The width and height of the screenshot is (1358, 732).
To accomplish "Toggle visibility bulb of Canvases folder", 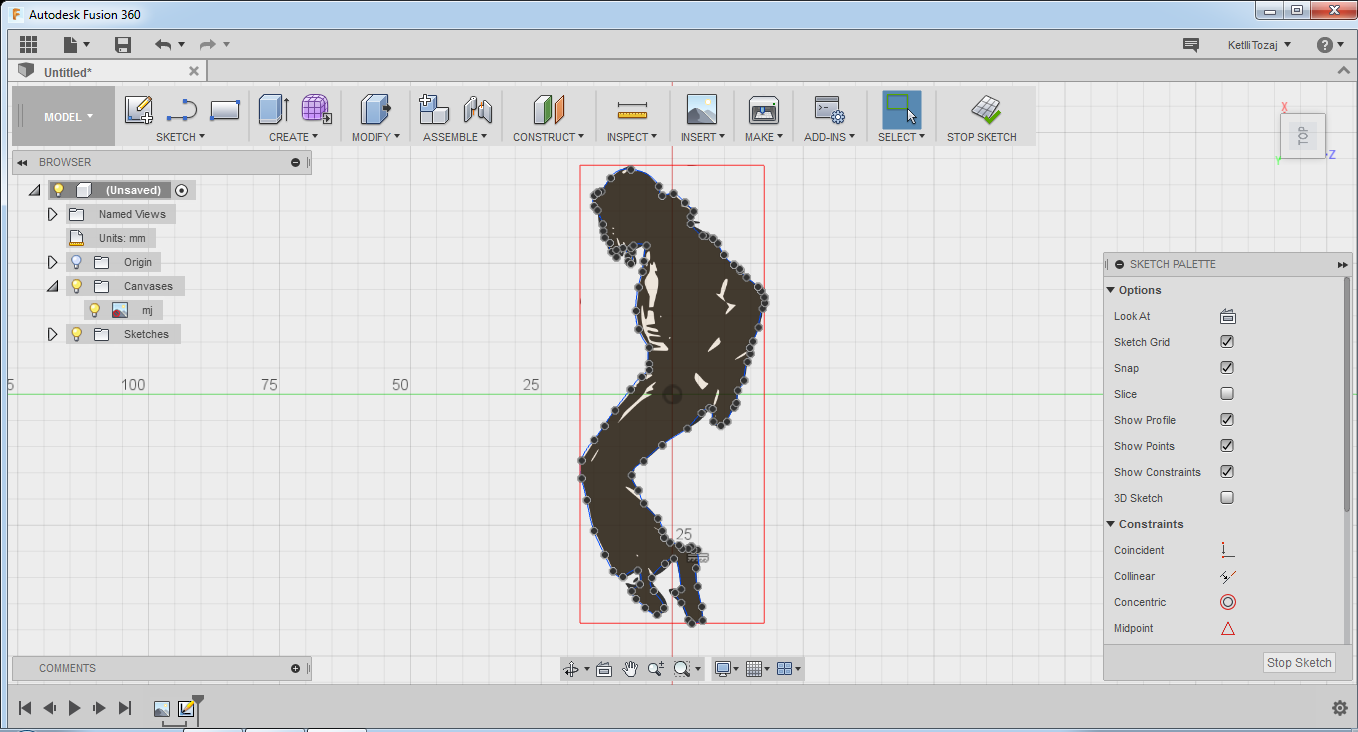I will tap(76, 286).
